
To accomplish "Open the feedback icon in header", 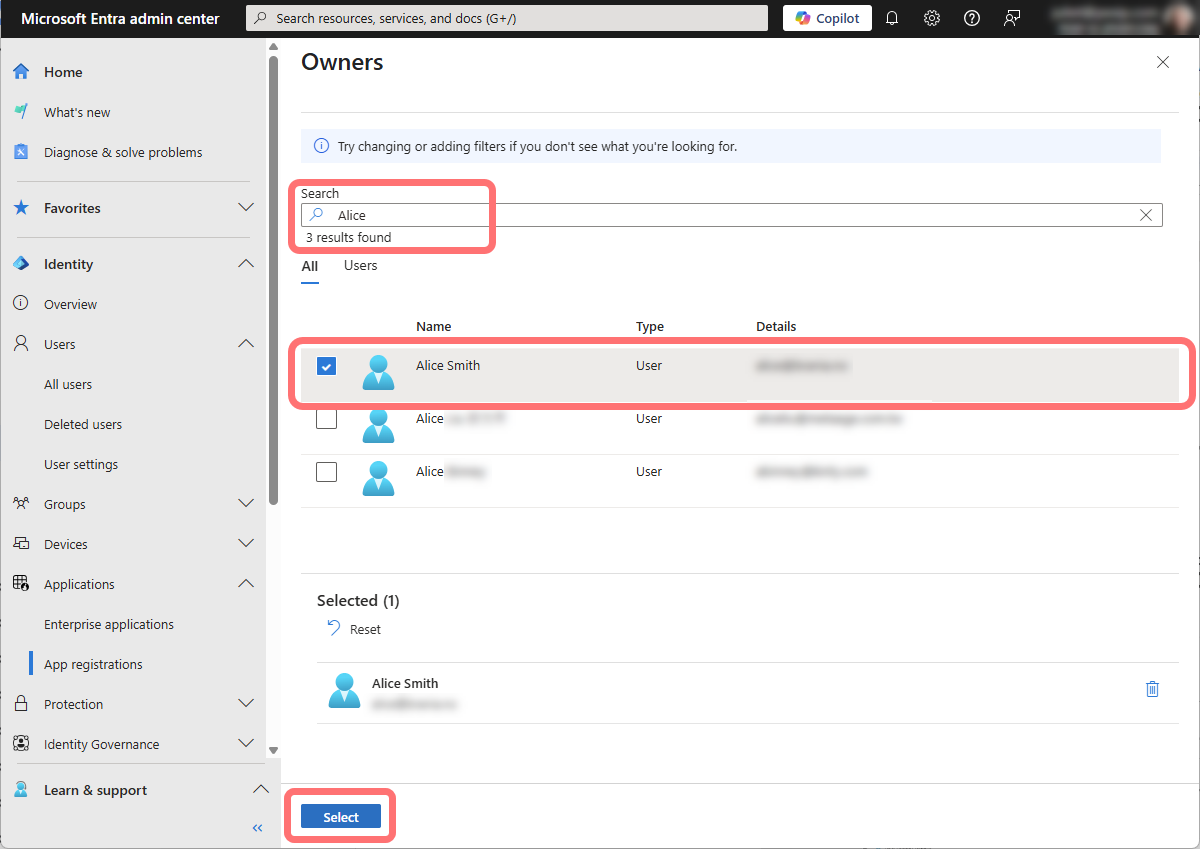I will [1013, 18].
